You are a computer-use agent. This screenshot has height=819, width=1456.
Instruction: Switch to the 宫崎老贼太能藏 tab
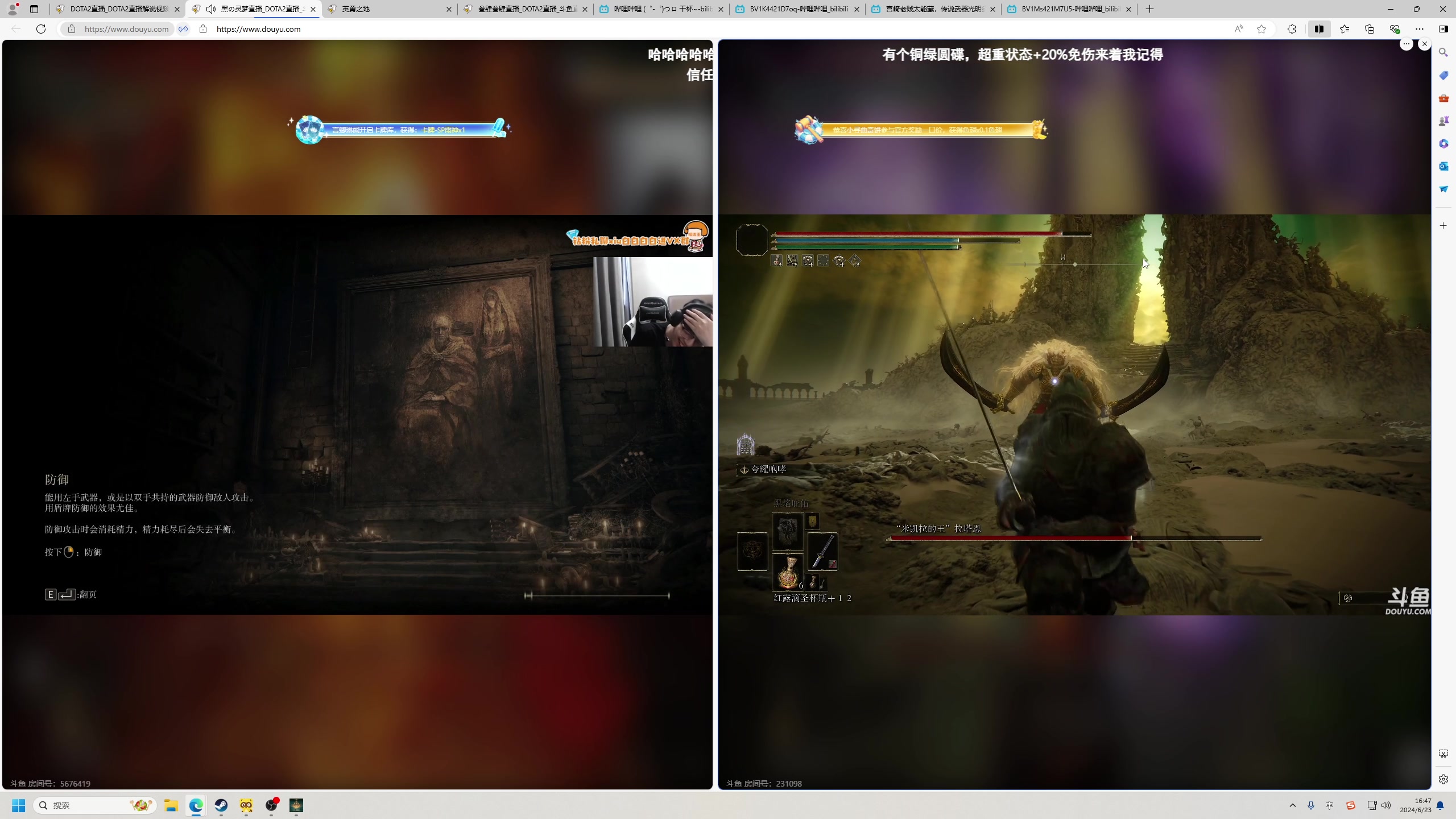pos(934,9)
